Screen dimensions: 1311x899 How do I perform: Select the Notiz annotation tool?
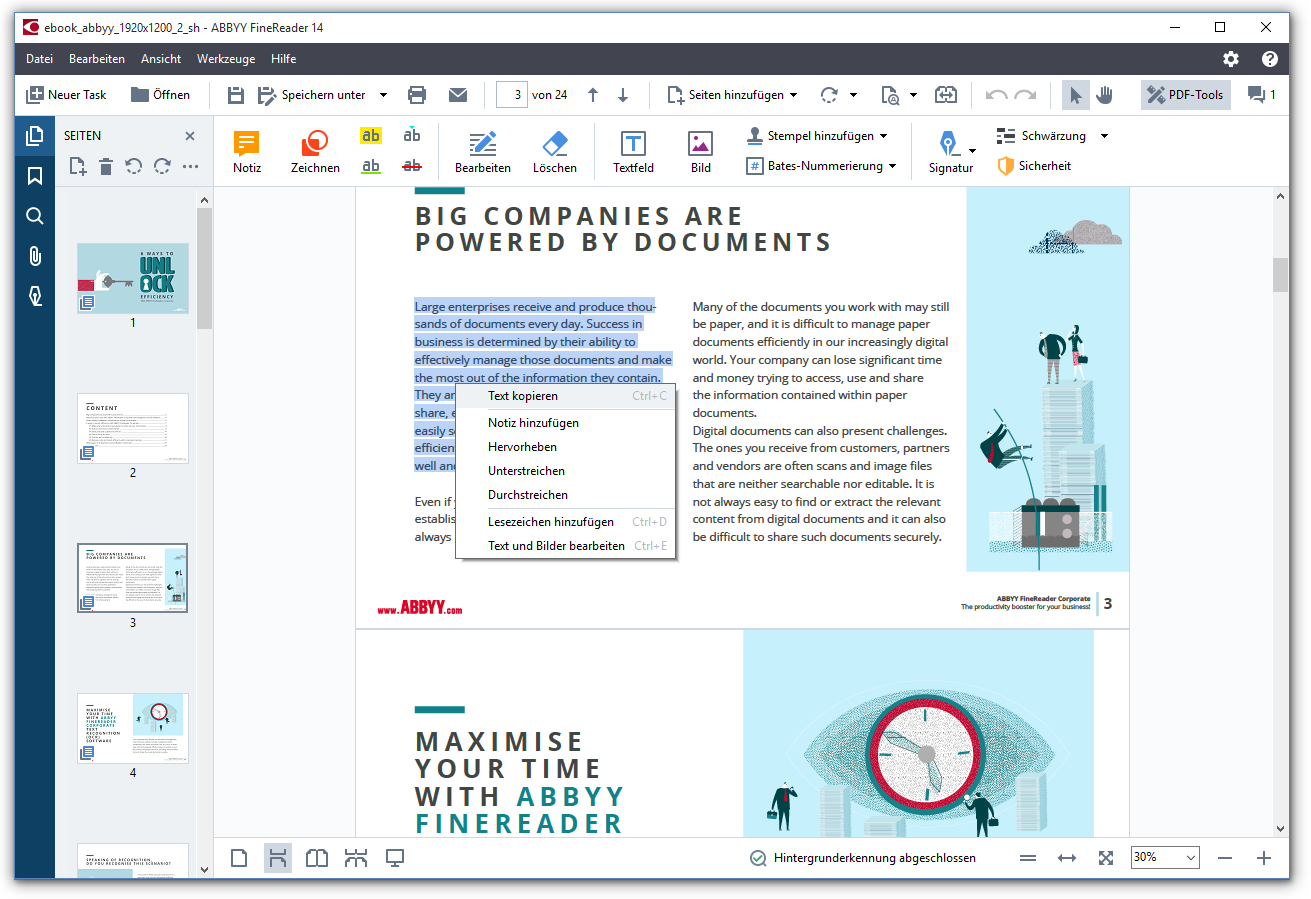click(247, 152)
